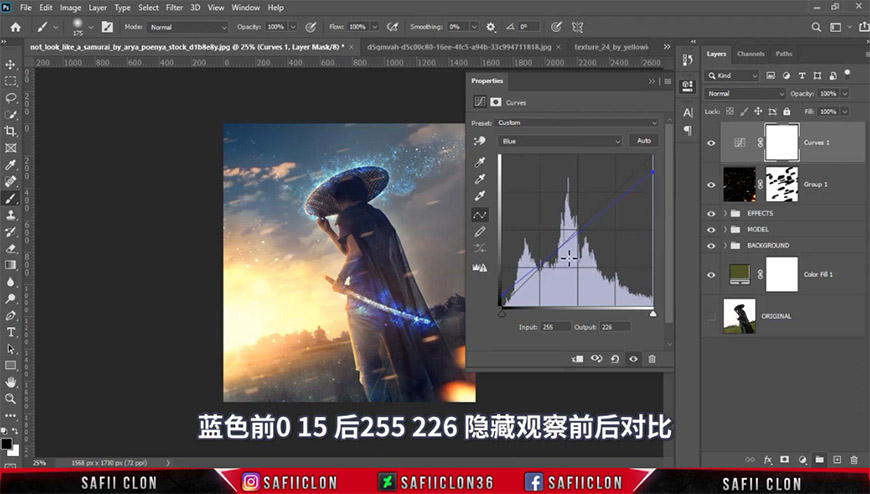870x494 pixels.
Task: Open the layer Opacity dropdown arrow
Action: click(845, 94)
